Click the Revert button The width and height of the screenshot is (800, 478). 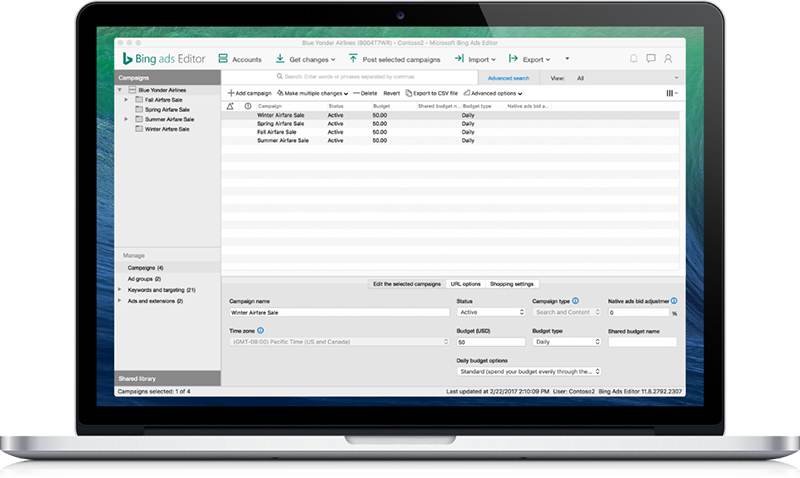click(391, 93)
